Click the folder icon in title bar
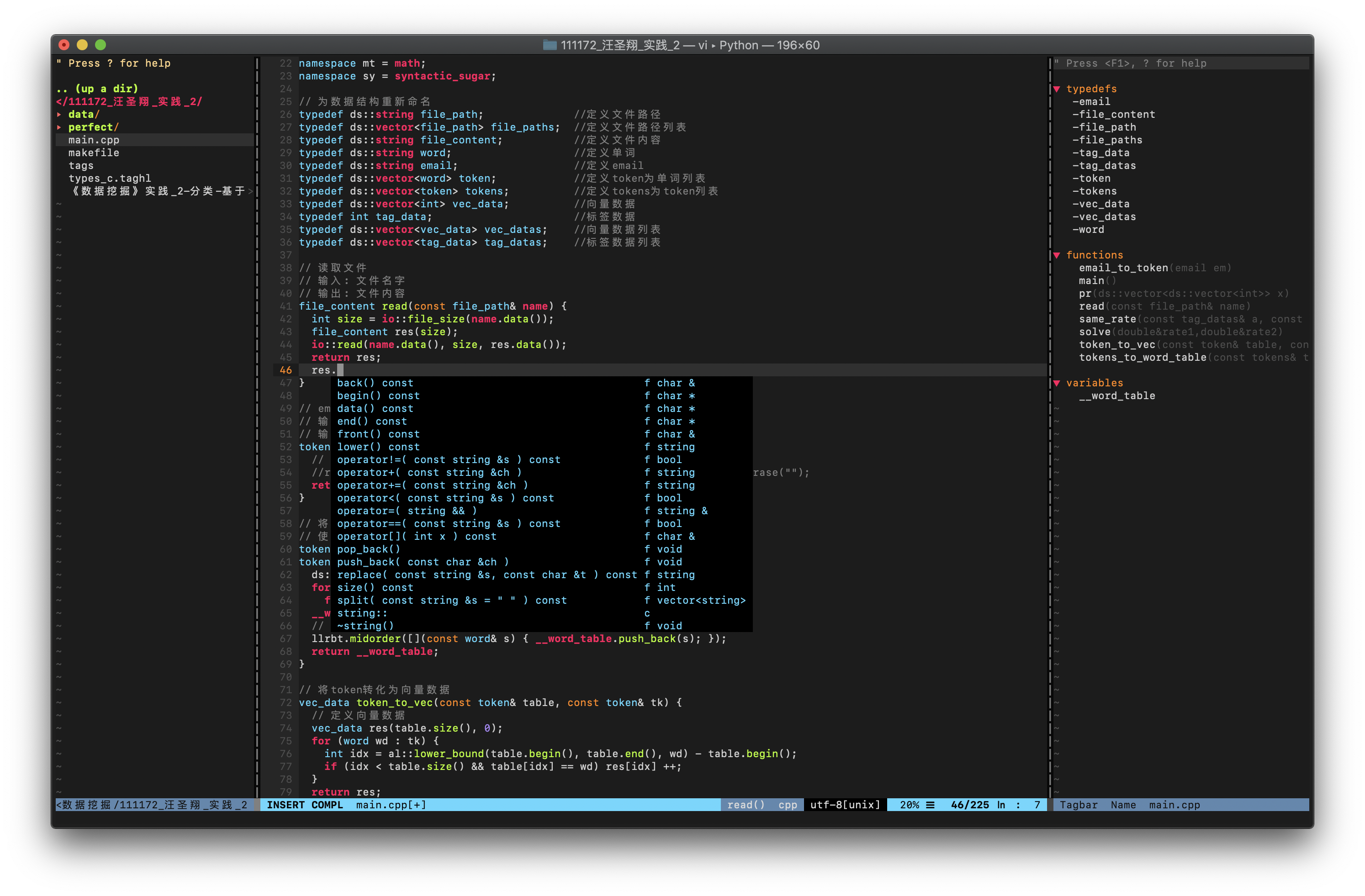Screen dimensions: 1365x896 [550, 45]
